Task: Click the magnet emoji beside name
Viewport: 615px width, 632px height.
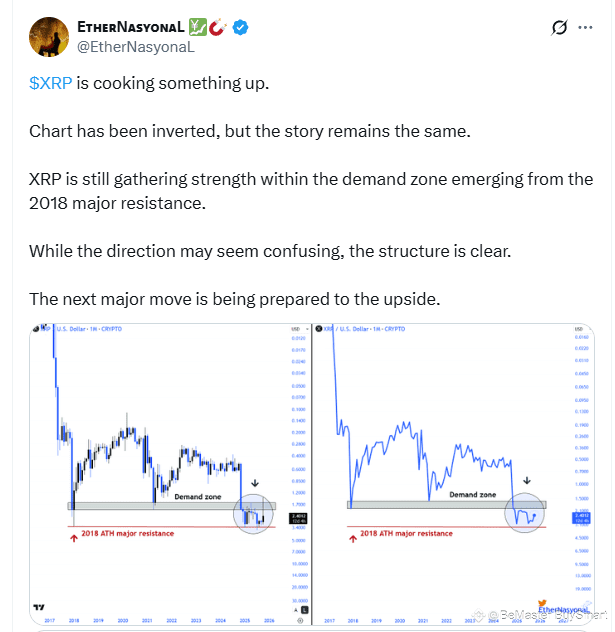Action: [x=220, y=28]
